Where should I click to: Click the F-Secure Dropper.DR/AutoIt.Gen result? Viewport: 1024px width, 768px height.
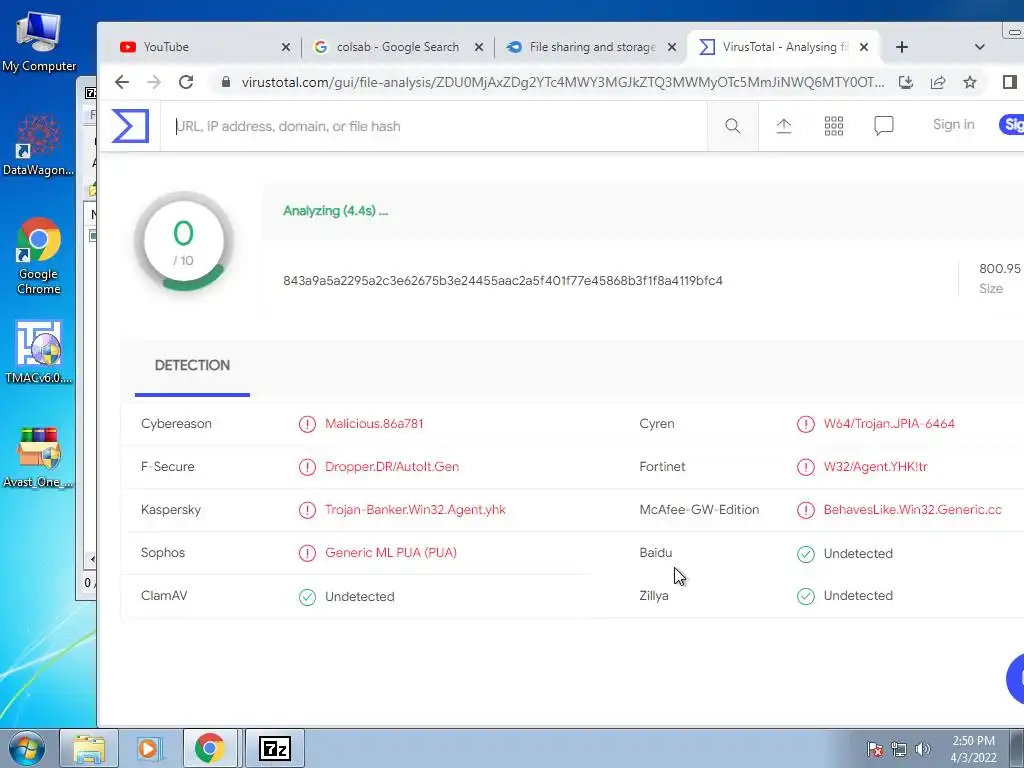(x=392, y=467)
